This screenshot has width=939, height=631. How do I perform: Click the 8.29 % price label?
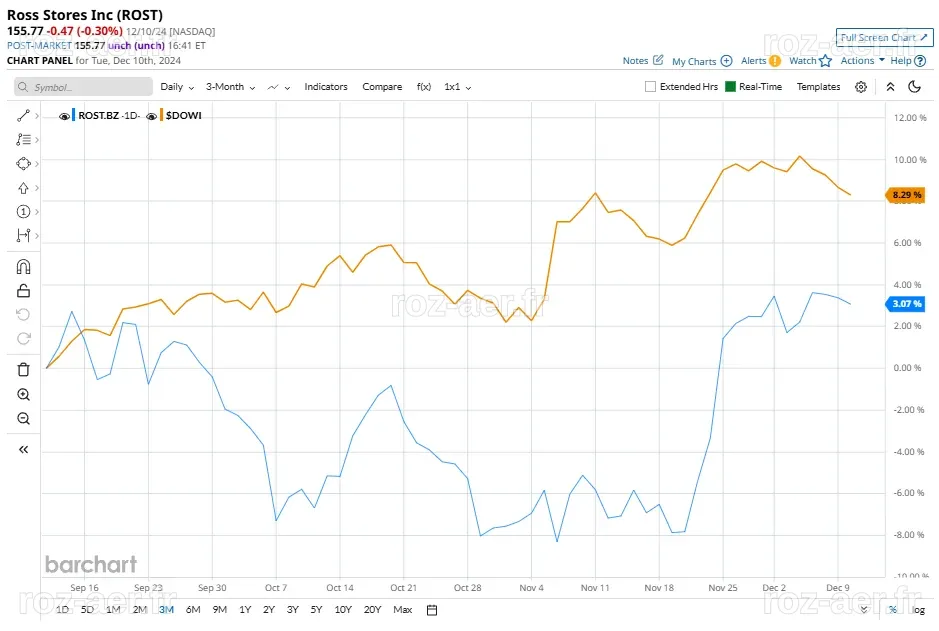point(905,195)
